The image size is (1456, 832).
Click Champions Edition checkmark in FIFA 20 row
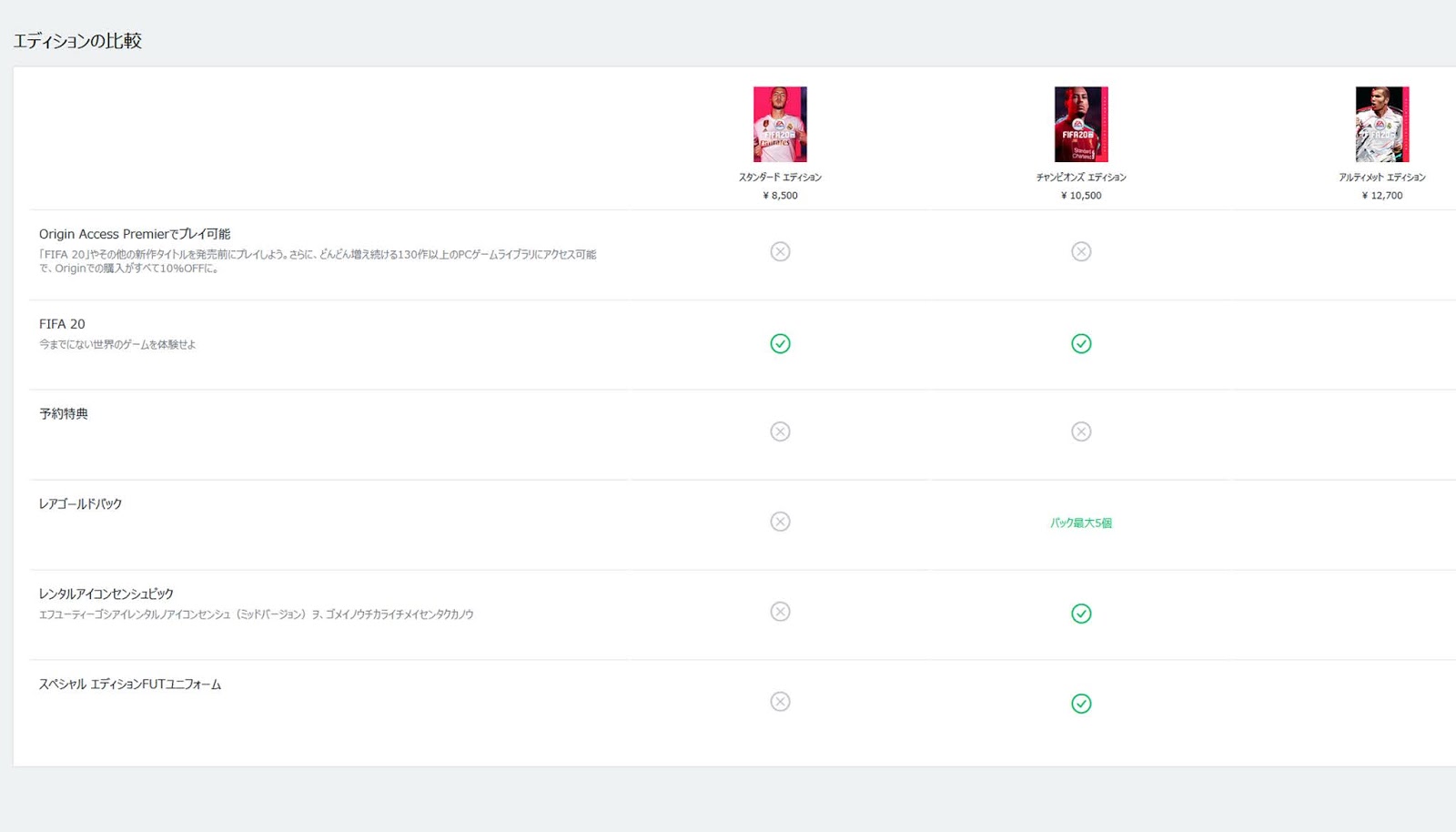click(x=1081, y=343)
